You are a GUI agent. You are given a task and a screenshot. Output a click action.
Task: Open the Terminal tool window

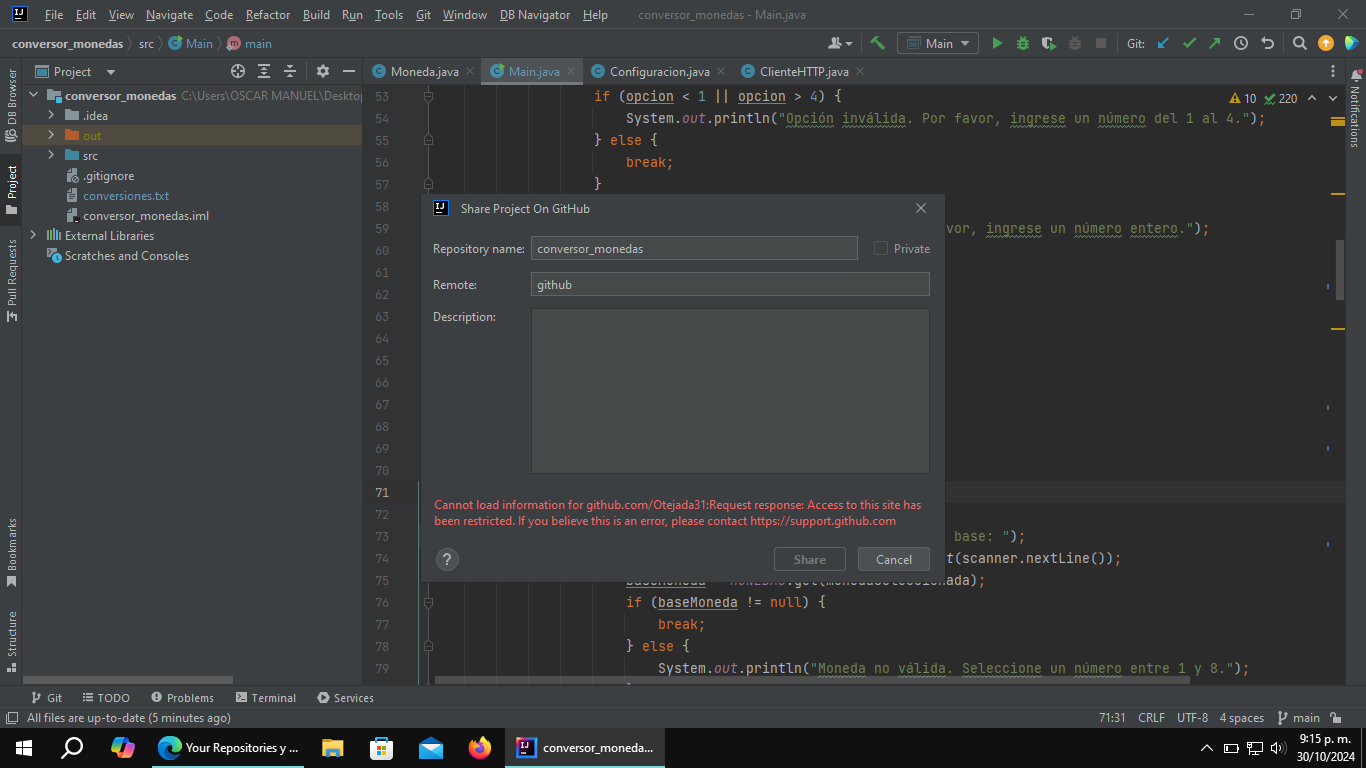266,697
